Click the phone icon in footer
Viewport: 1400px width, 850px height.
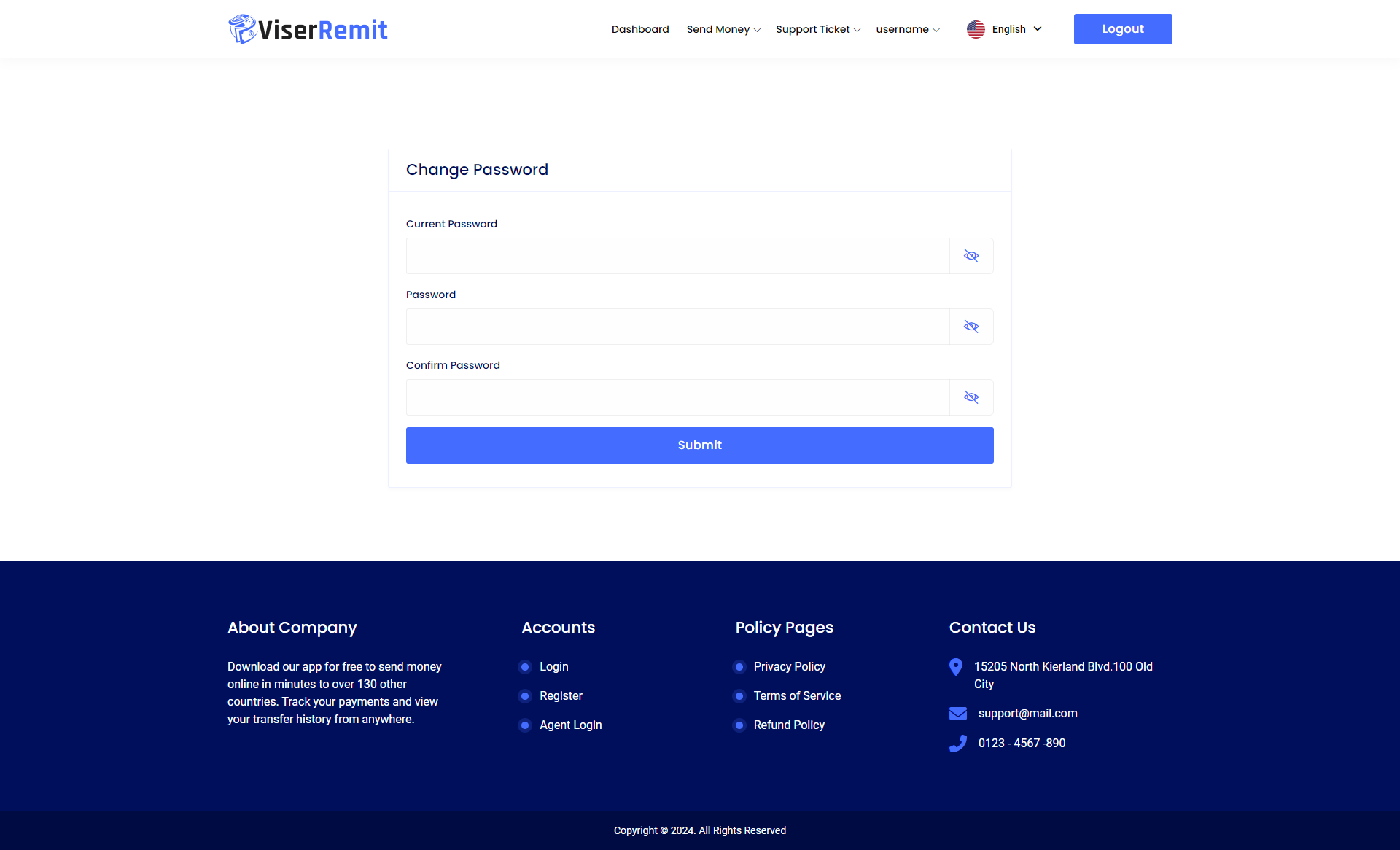point(958,743)
